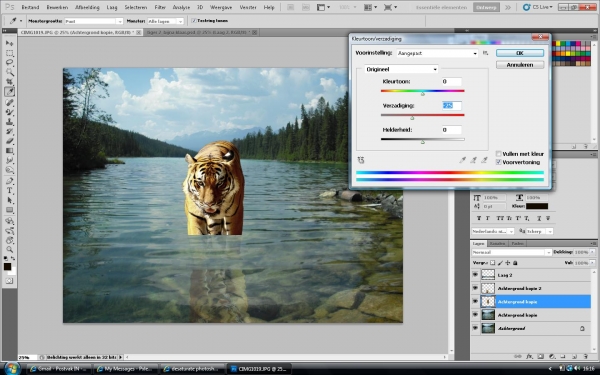
Task: Enable Vullen met kleur checkbox
Action: pos(499,154)
